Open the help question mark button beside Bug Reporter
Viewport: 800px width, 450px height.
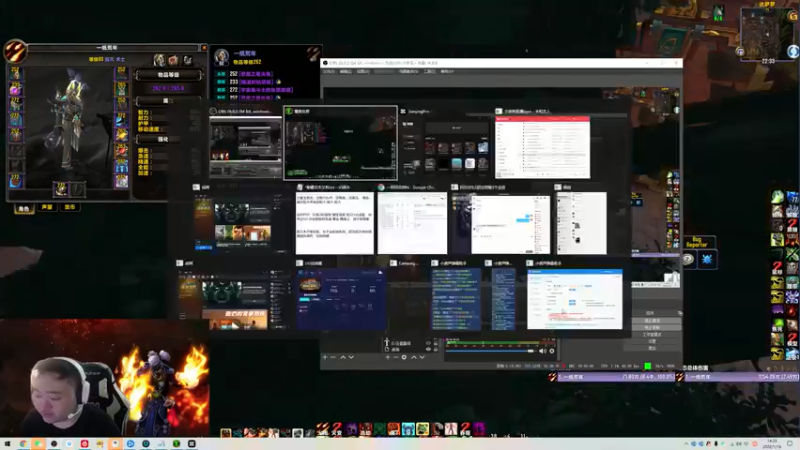[688, 259]
